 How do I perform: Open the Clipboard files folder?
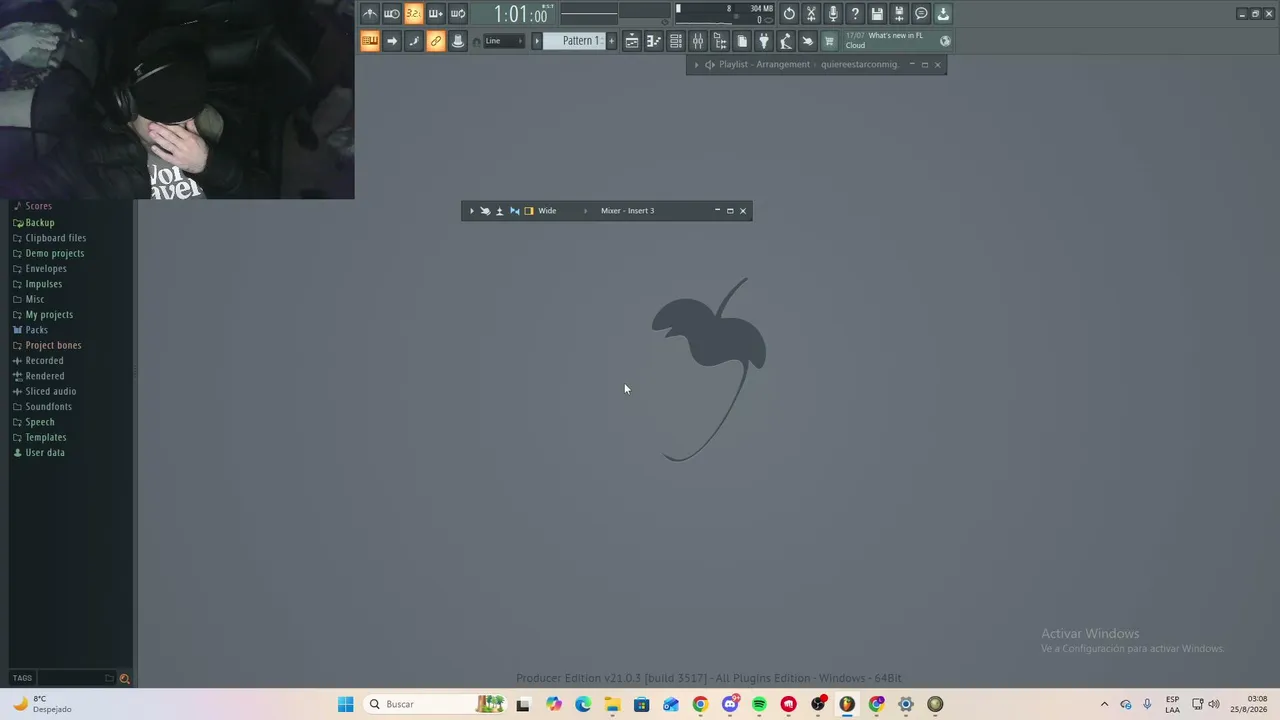coord(55,238)
